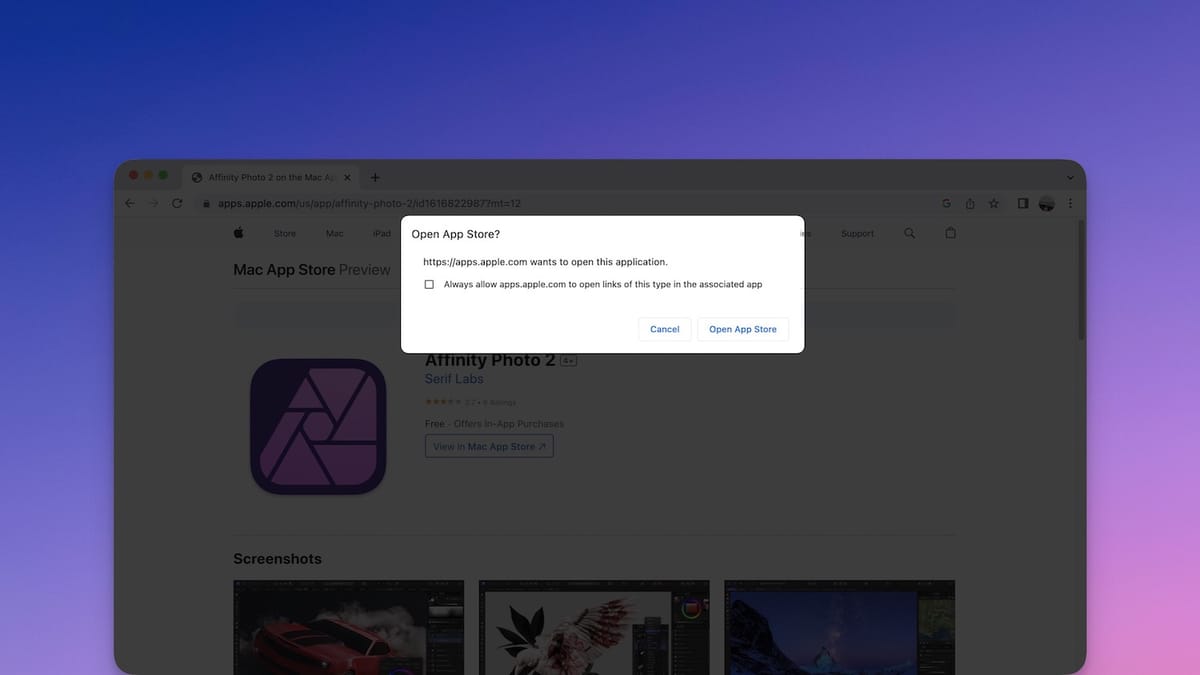Enable Always allow apps.apple.com checkbox

point(429,285)
